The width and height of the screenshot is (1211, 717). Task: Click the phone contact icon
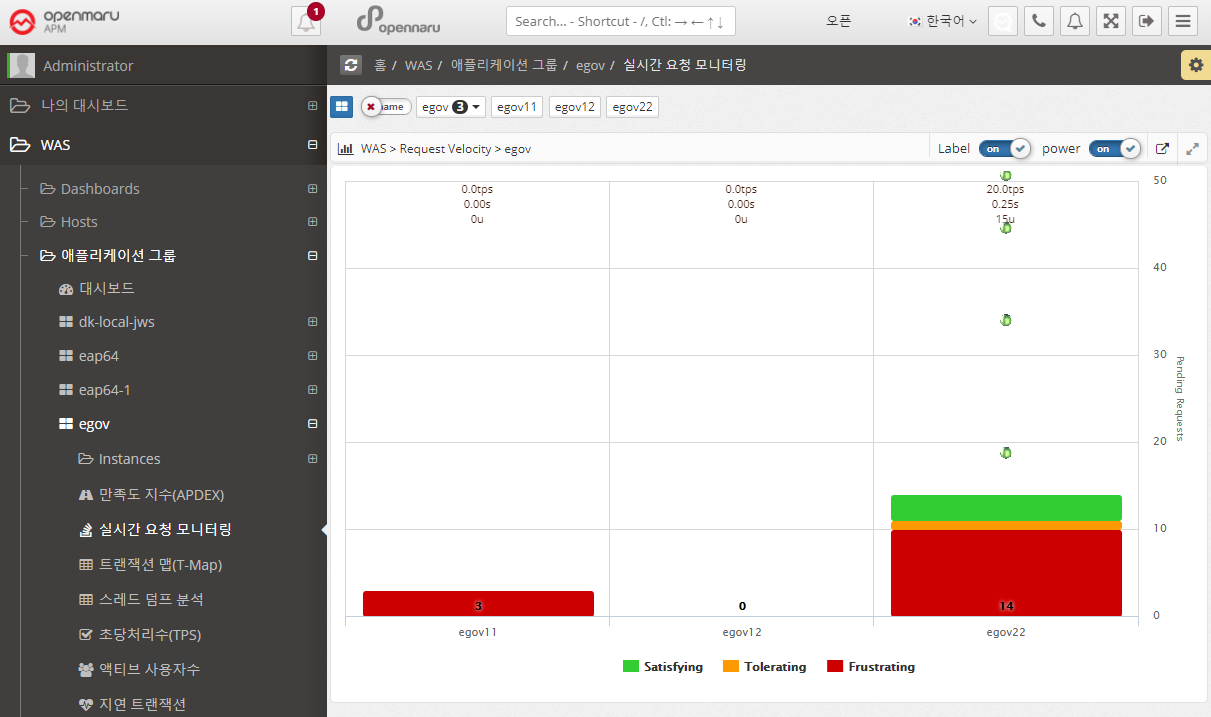(1039, 21)
